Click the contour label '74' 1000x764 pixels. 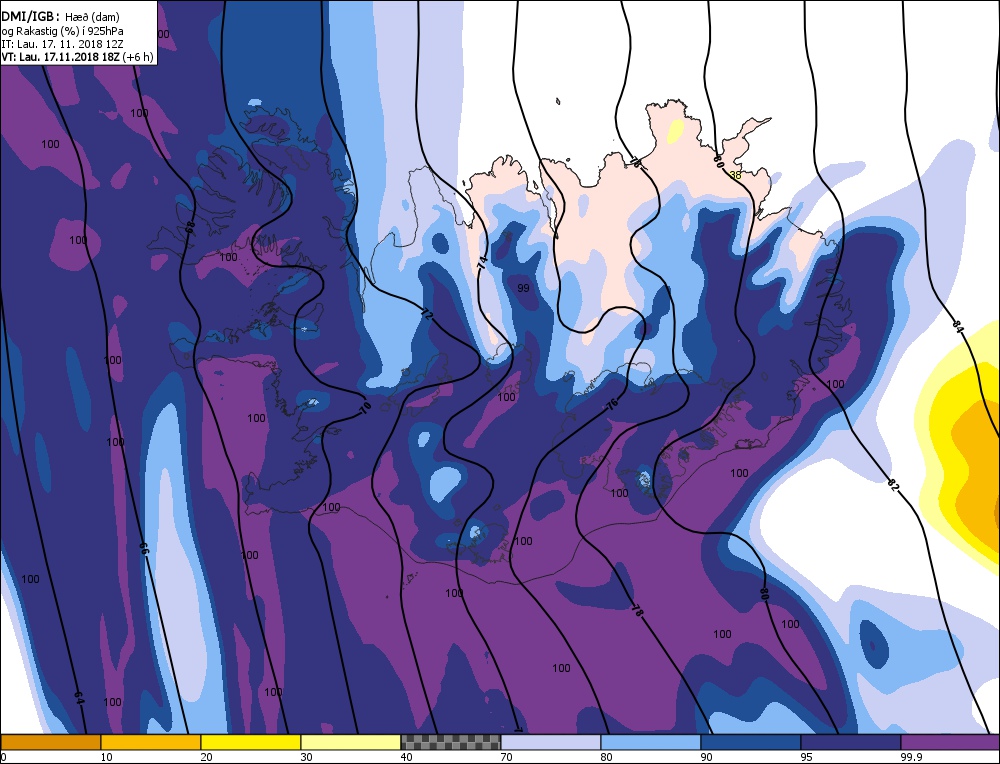(482, 262)
